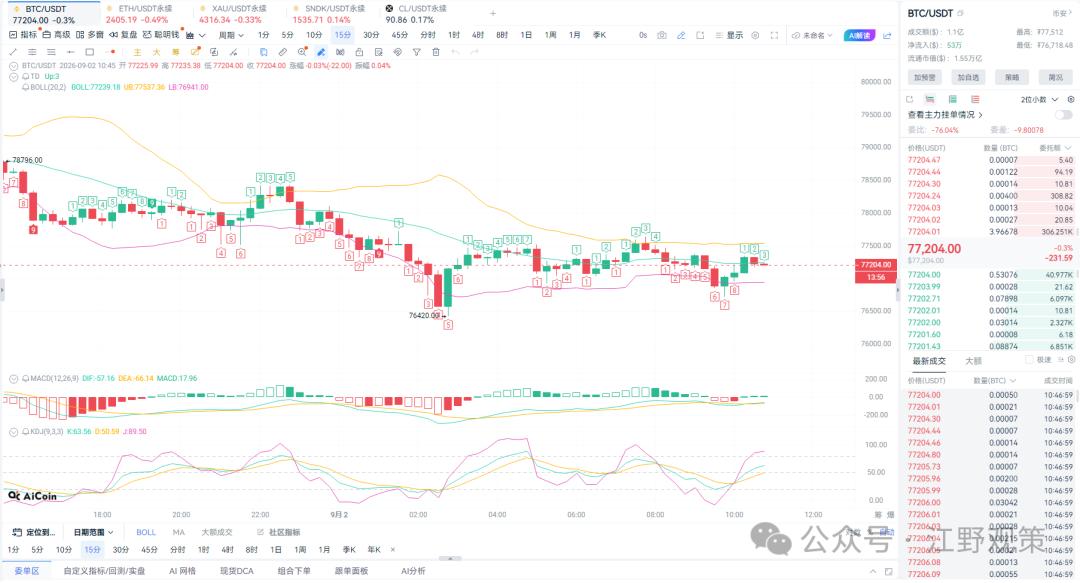Toggle the 极速 checkbox in latest trades
This screenshot has height=583, width=1080.
pos(1029,360)
